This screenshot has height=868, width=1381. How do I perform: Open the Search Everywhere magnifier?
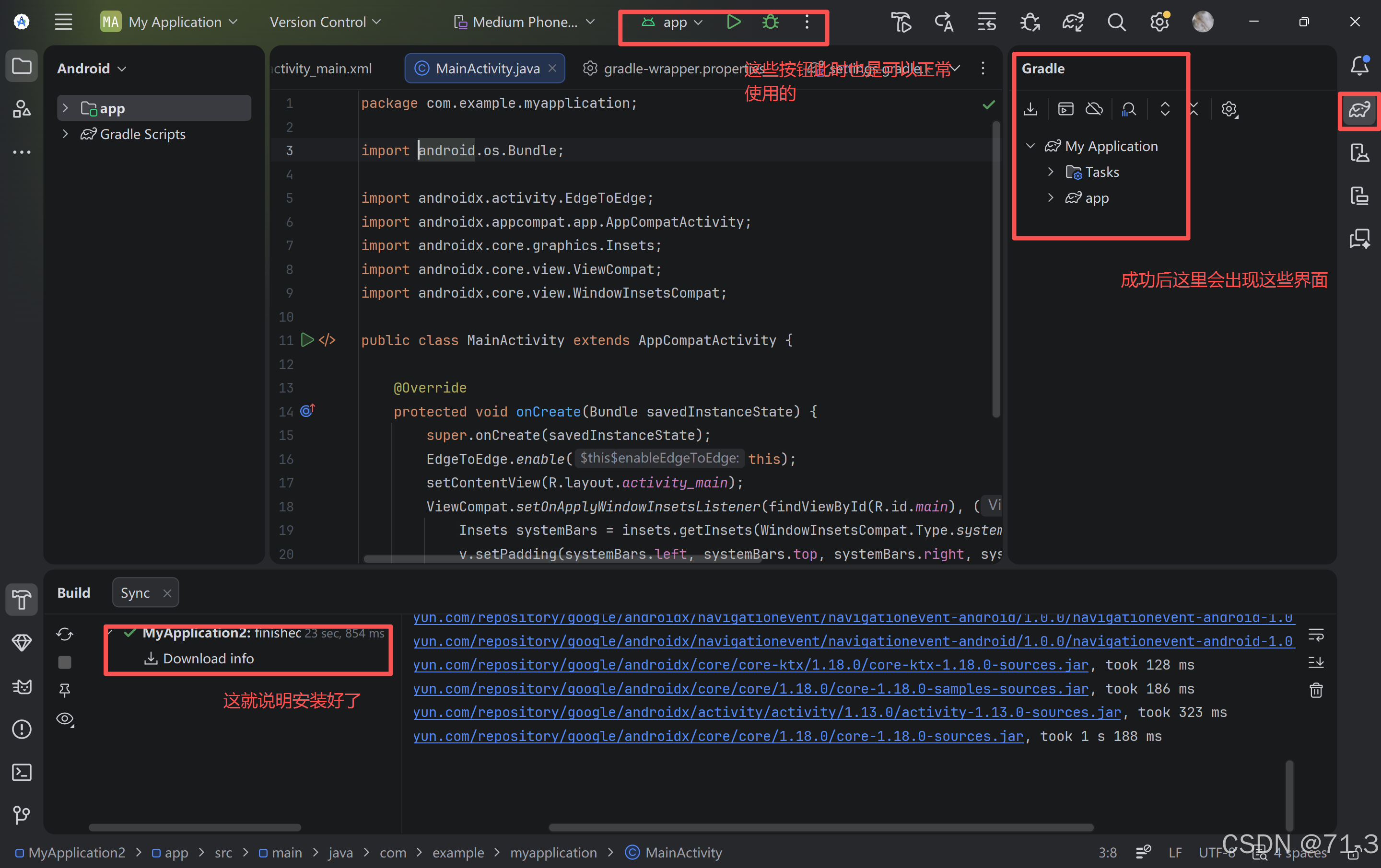pyautogui.click(x=1116, y=23)
